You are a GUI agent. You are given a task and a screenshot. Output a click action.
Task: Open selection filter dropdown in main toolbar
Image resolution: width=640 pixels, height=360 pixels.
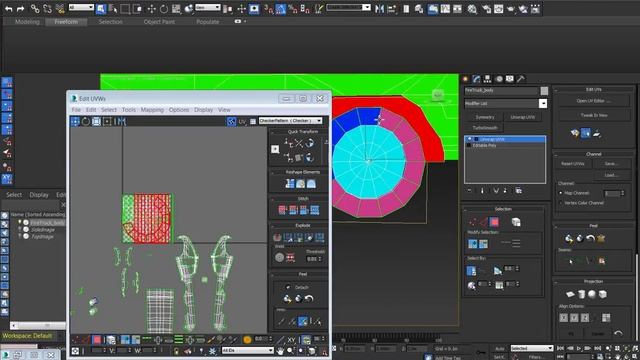point(81,8)
